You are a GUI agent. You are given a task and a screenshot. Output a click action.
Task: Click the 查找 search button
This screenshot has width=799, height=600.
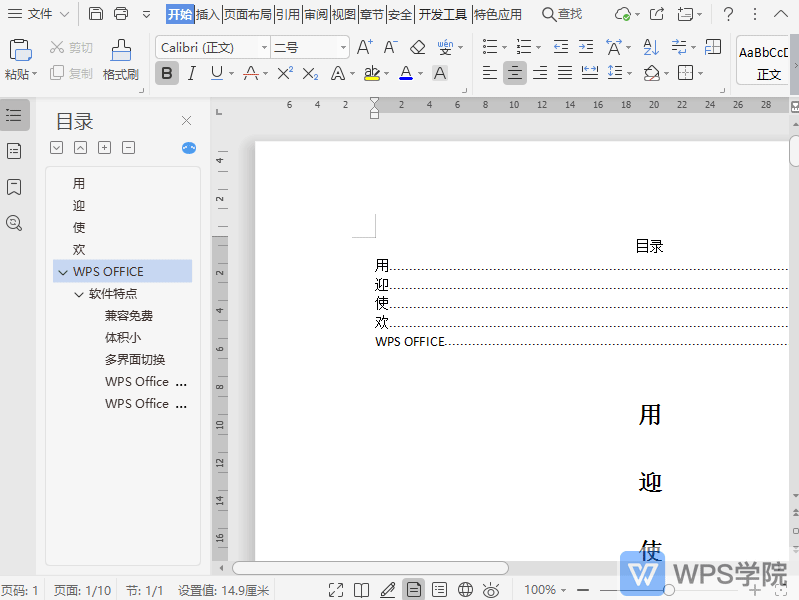(x=561, y=14)
